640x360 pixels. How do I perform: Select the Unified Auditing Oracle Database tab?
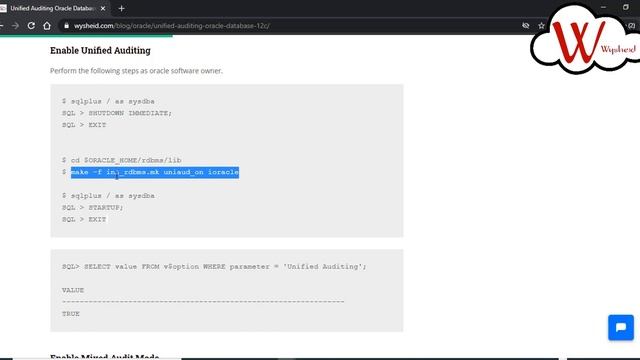[52, 8]
